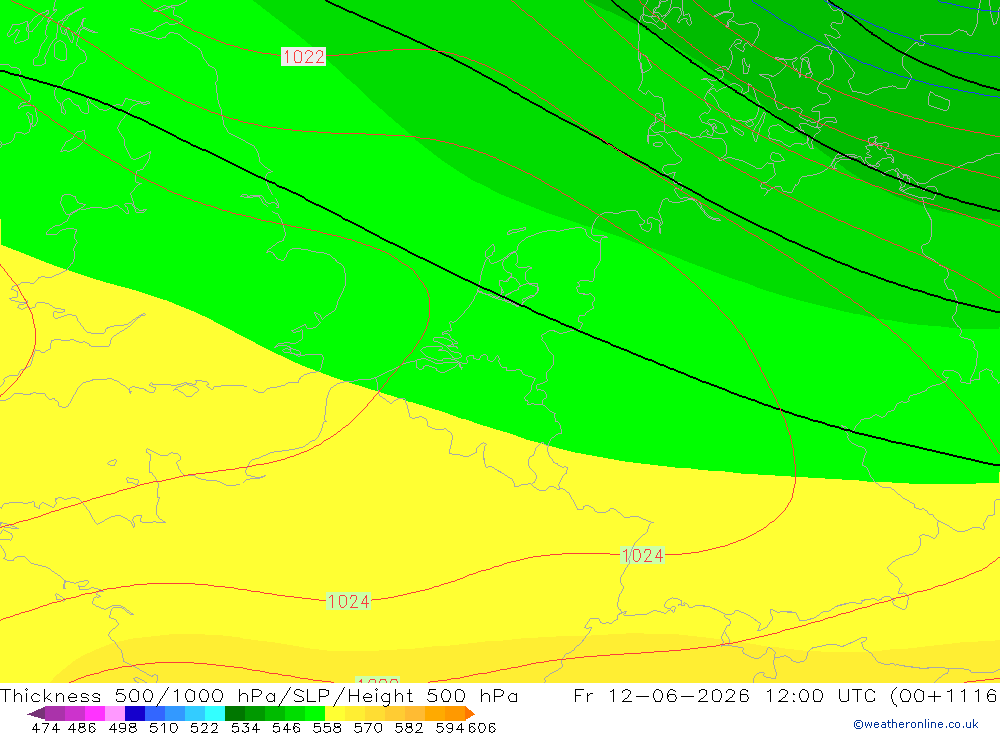
Task: Click the darkest green legend swatch above 534
Action: 235,713
